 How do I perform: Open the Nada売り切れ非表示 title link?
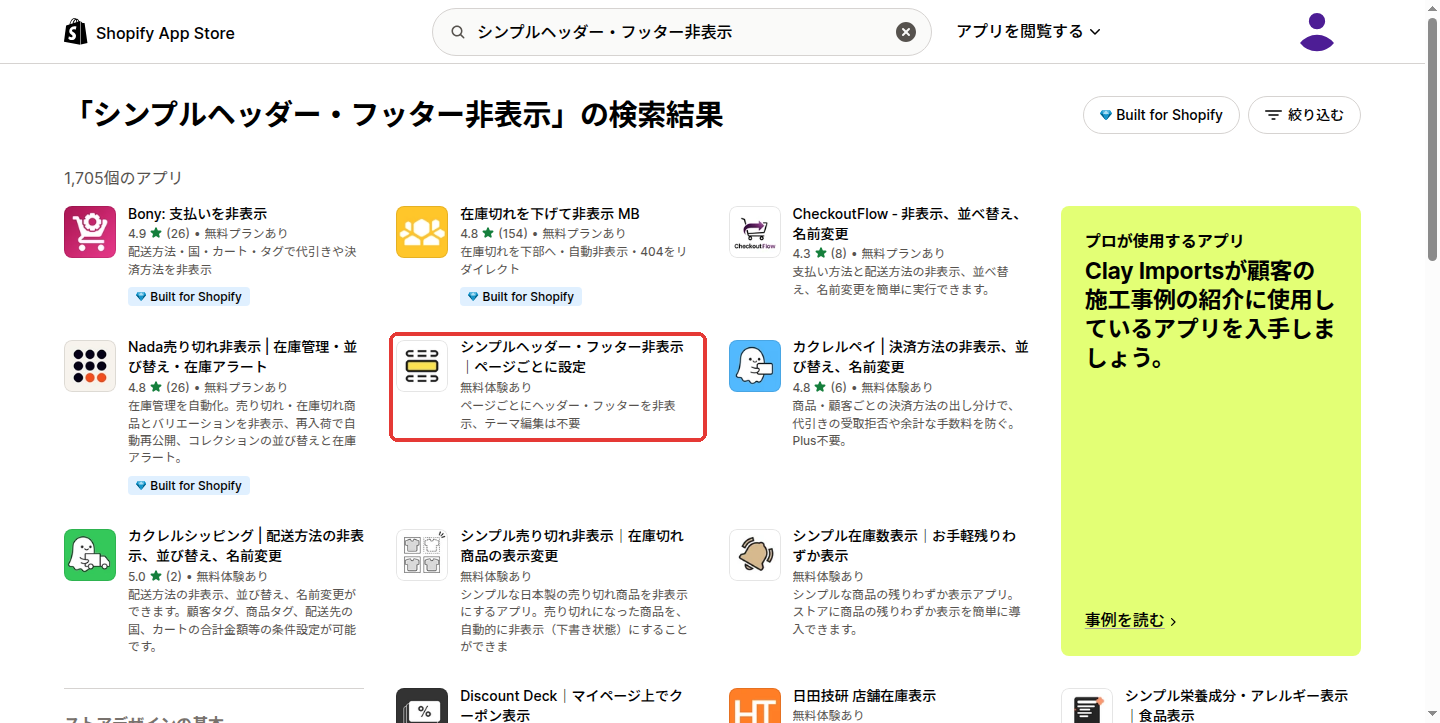pyautogui.click(x=242, y=357)
